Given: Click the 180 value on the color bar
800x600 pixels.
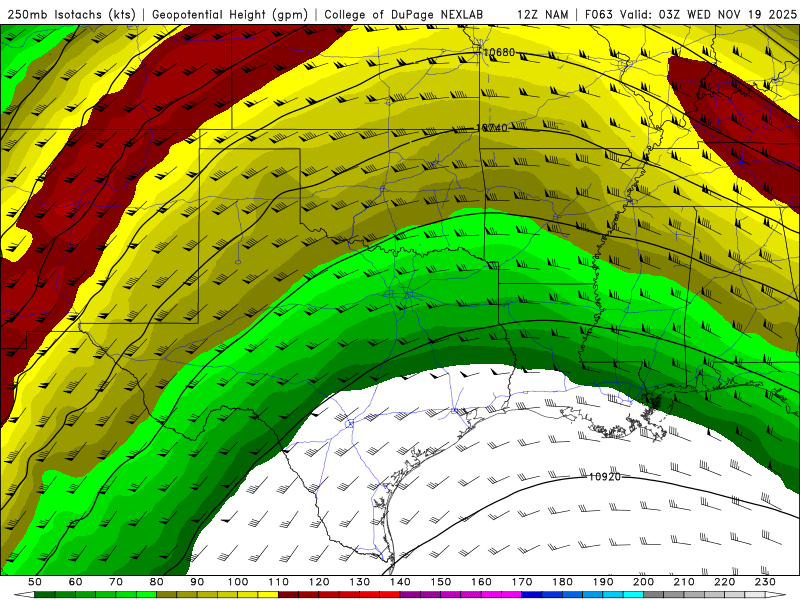Looking at the screenshot, I should pos(562,582).
